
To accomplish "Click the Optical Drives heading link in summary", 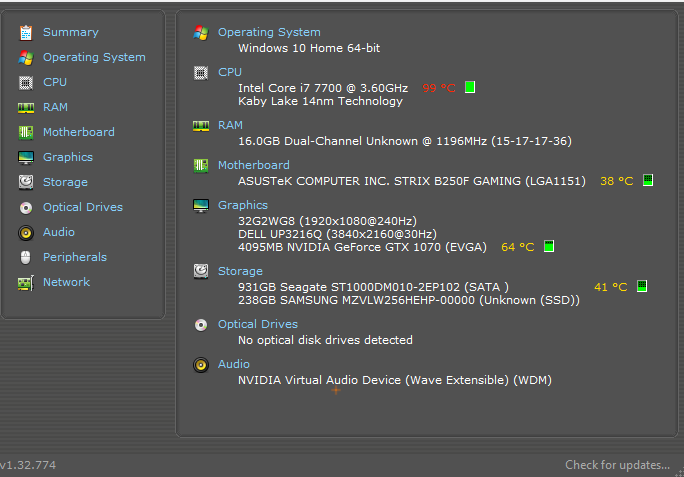I will (258, 324).
